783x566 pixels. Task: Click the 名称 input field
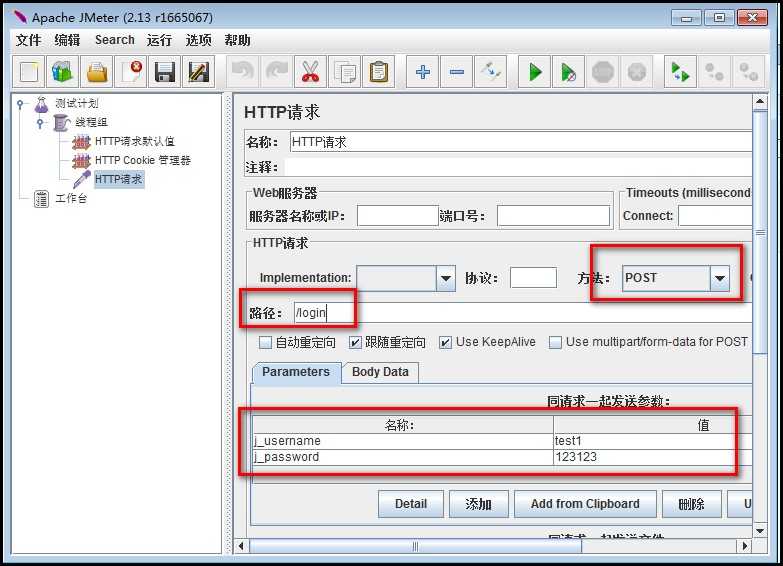pyautogui.click(x=521, y=142)
